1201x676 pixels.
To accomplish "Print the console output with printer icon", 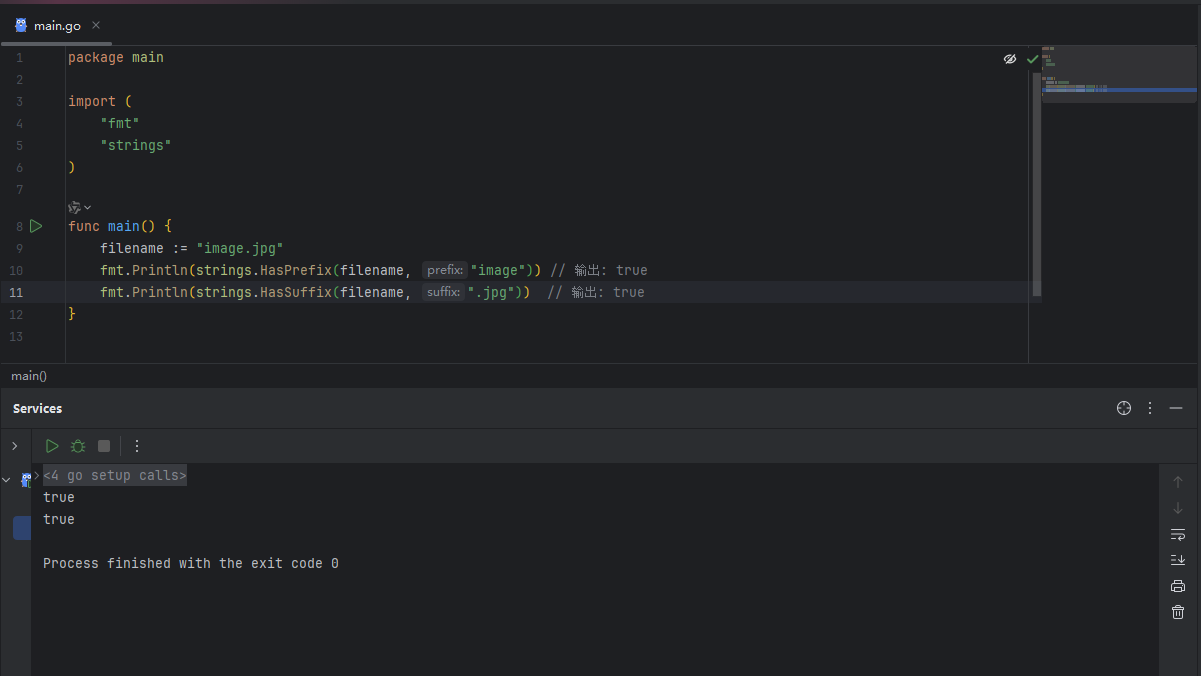I will coord(1178,586).
